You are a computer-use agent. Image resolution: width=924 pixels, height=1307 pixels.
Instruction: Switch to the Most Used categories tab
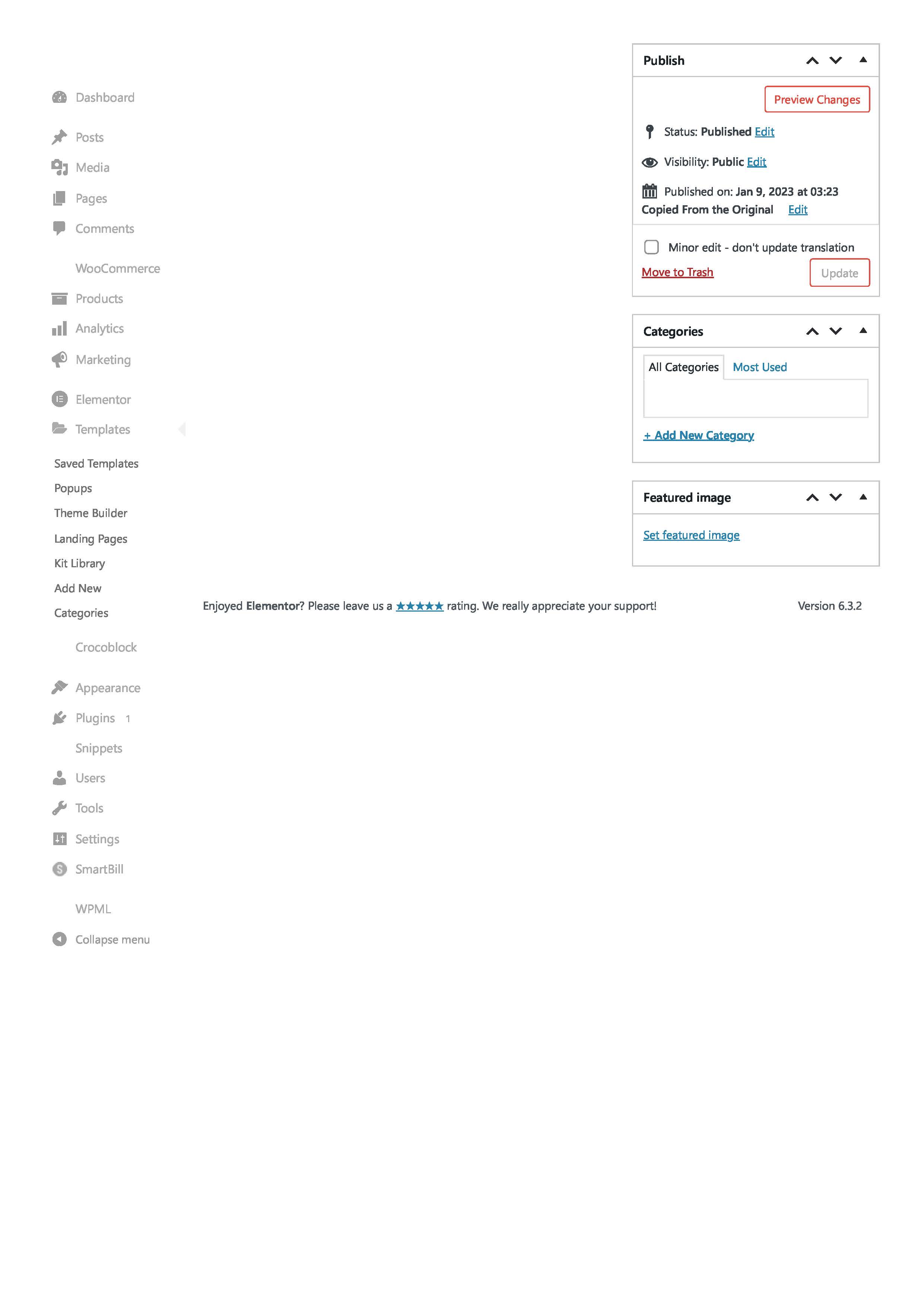click(x=759, y=367)
